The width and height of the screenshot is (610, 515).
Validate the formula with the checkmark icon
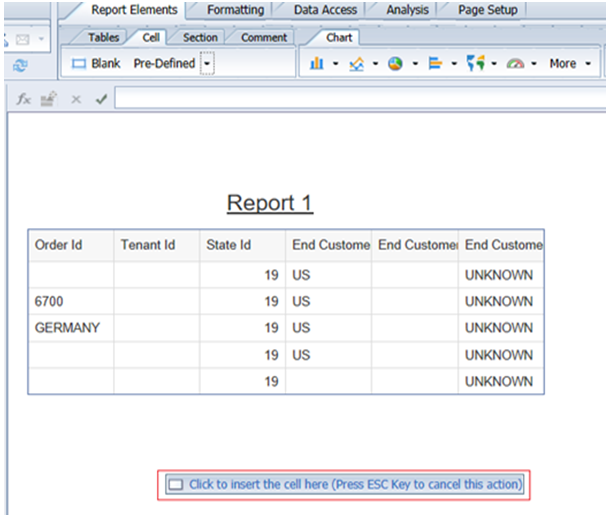[102, 99]
